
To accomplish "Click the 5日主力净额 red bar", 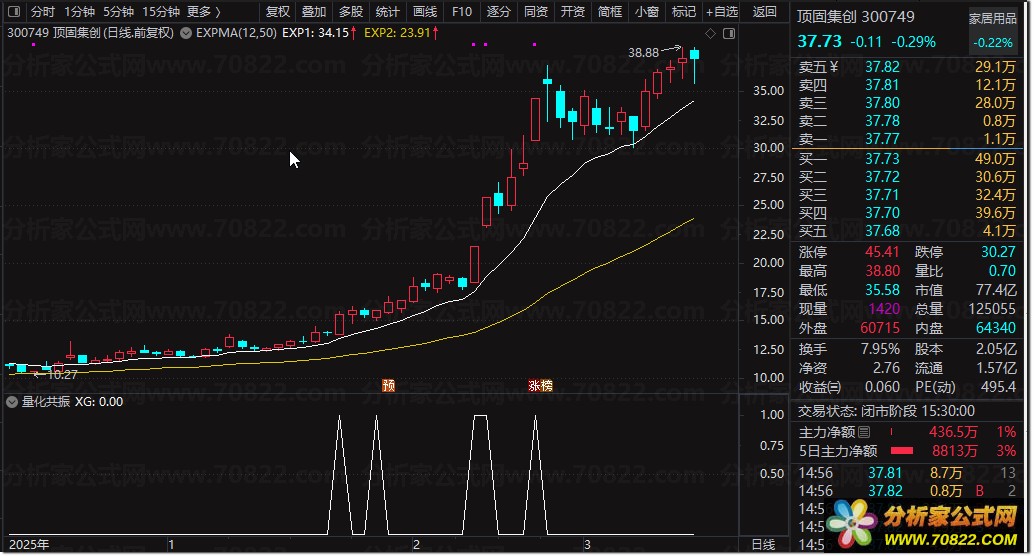I will click(901, 451).
